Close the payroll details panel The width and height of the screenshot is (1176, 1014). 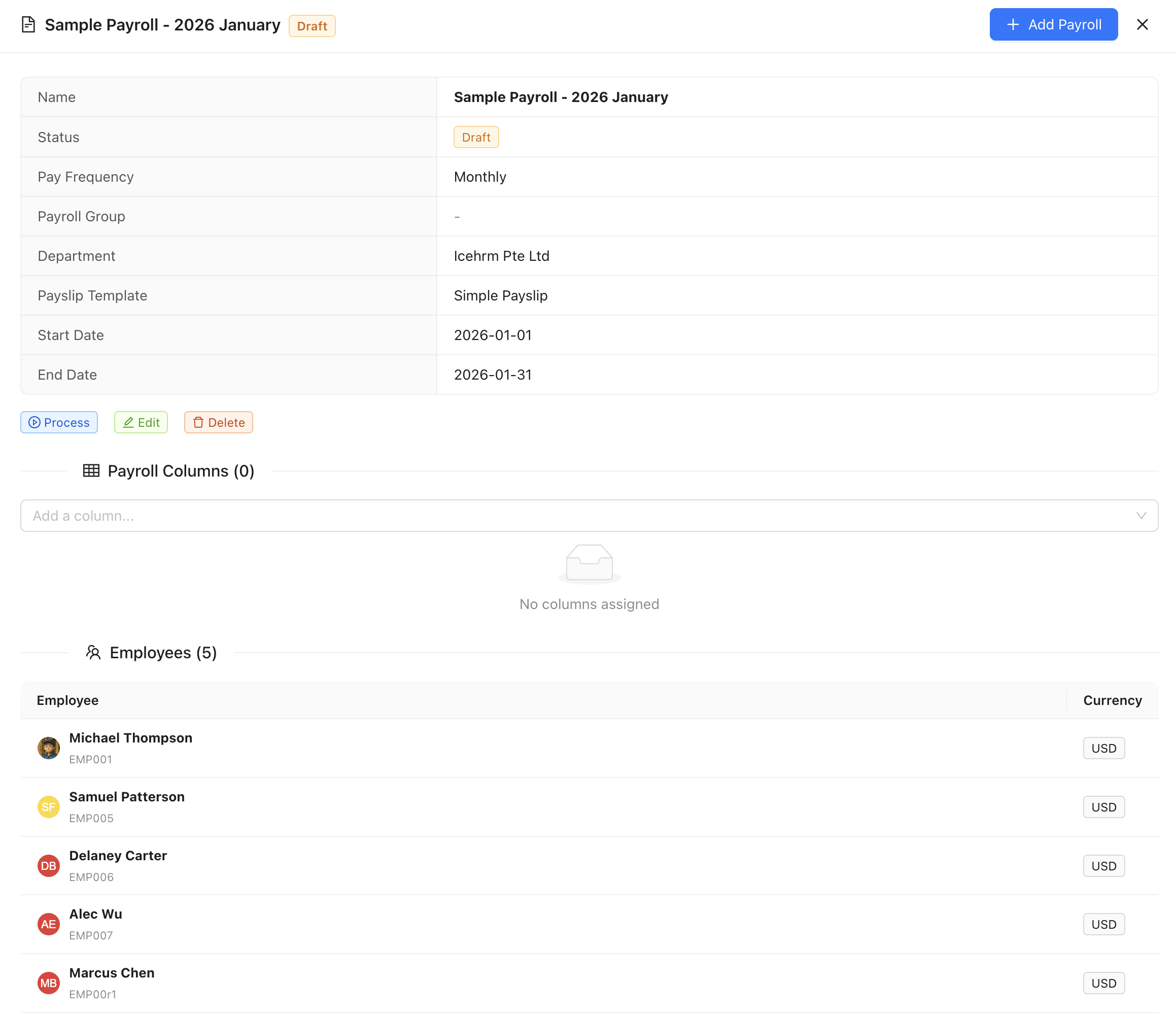(x=1142, y=25)
